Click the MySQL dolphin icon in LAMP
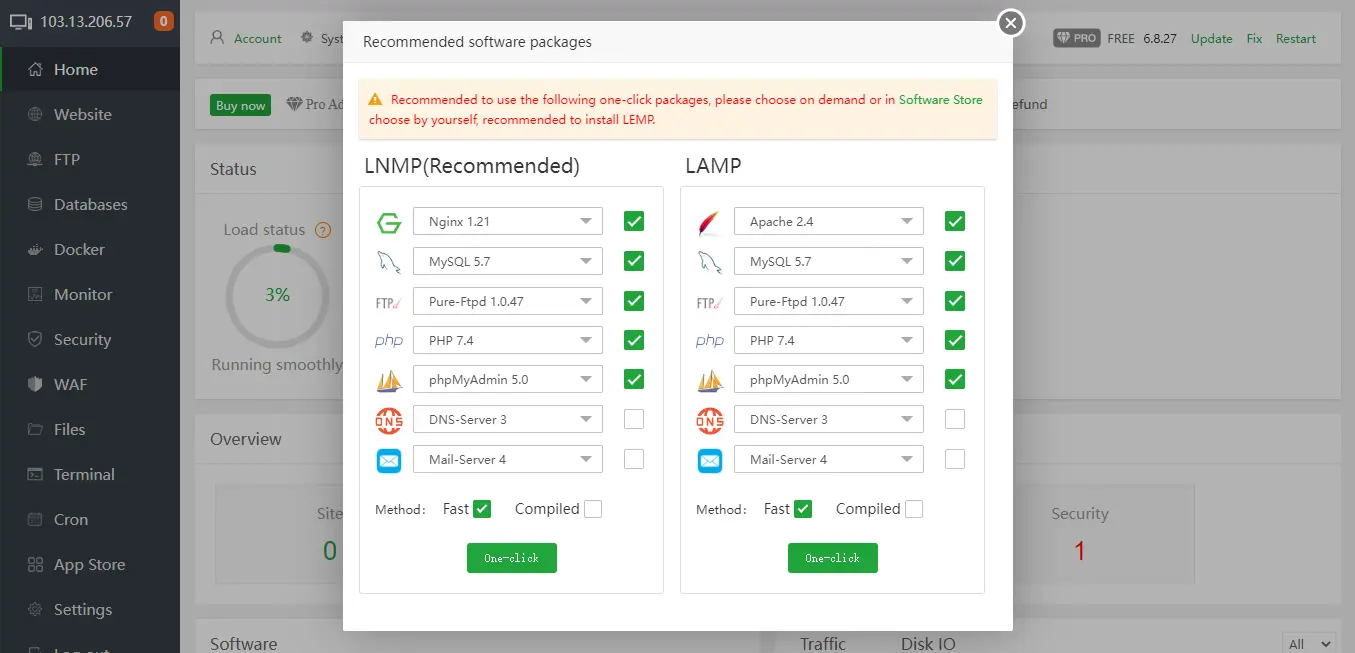The image size is (1355, 653). coord(710,262)
